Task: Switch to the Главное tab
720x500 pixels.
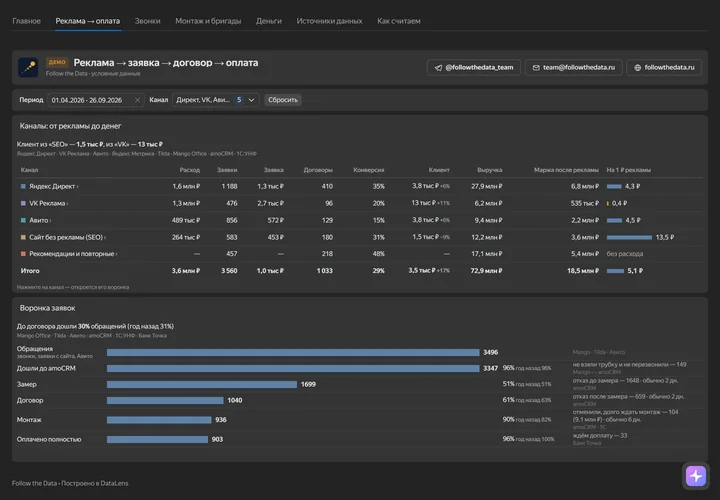Action: (26, 21)
